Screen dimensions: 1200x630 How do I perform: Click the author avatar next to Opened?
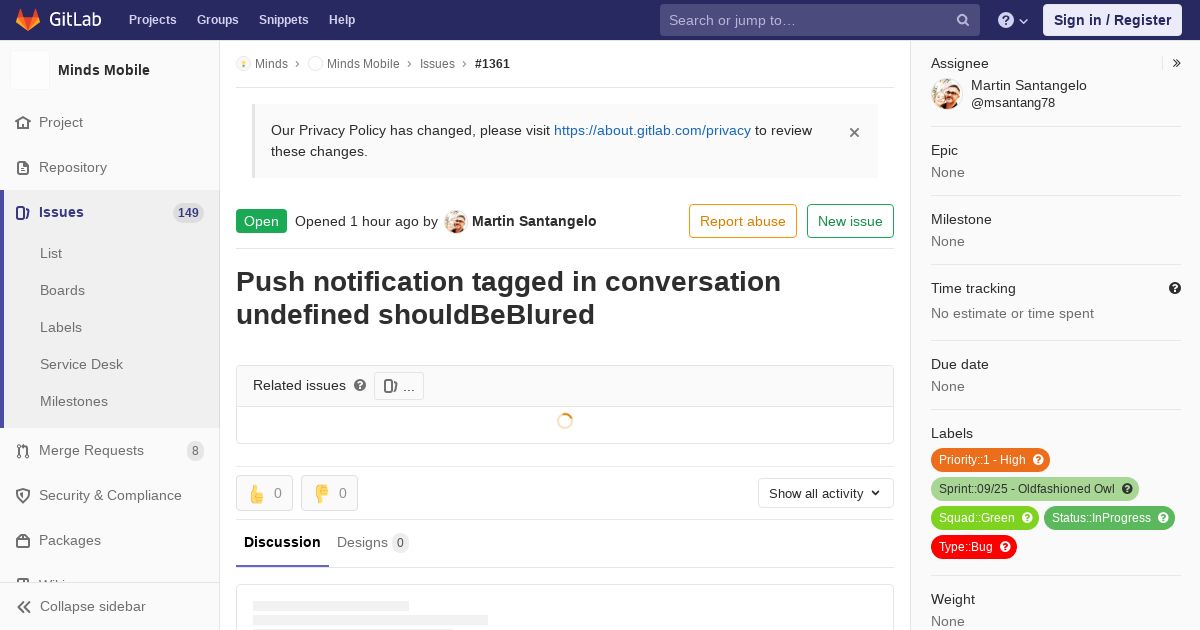456,222
